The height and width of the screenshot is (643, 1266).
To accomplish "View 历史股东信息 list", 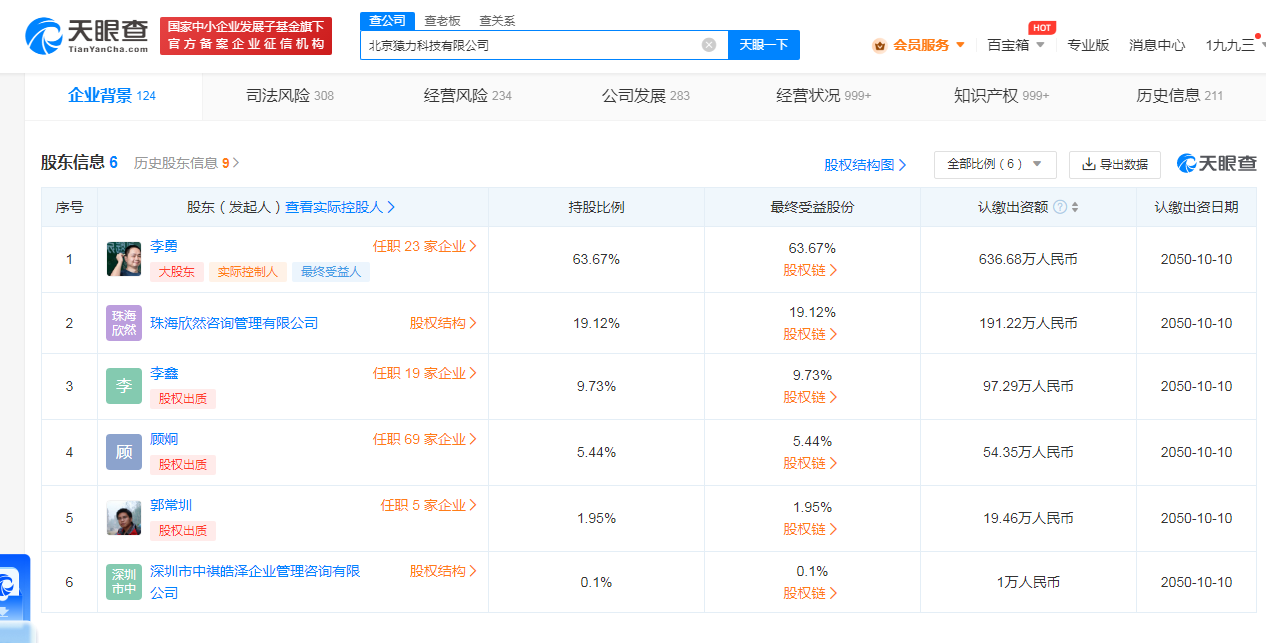I will [186, 163].
